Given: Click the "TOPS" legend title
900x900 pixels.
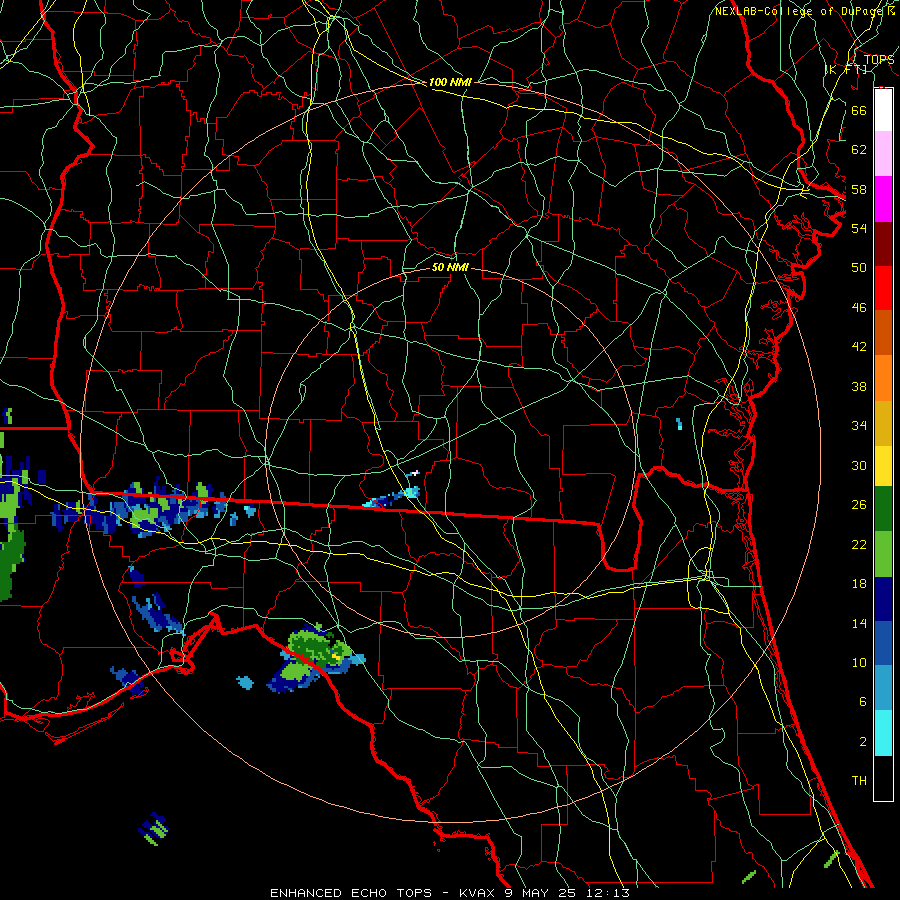Looking at the screenshot, I should click(879, 60).
